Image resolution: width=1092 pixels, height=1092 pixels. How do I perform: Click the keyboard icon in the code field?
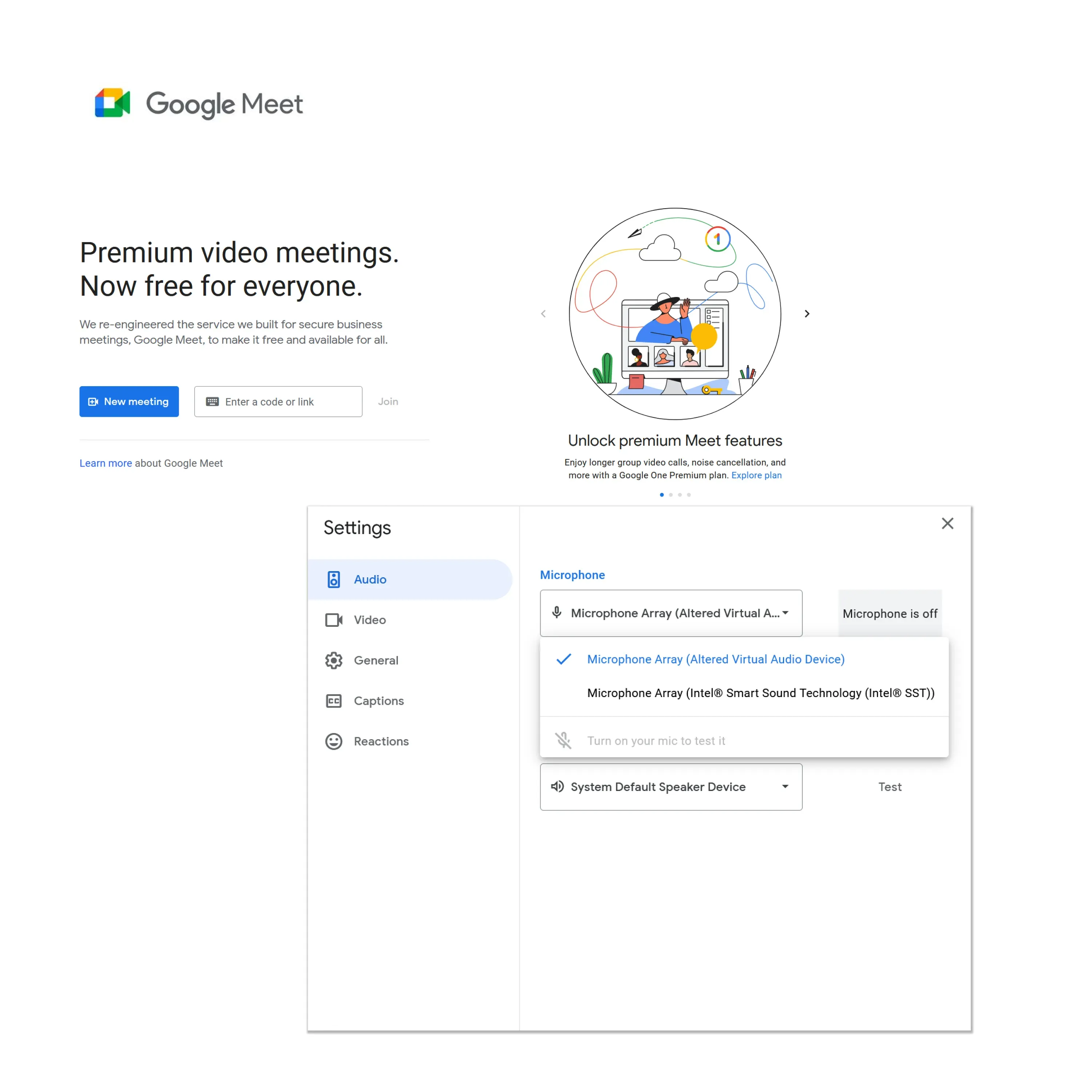(213, 401)
